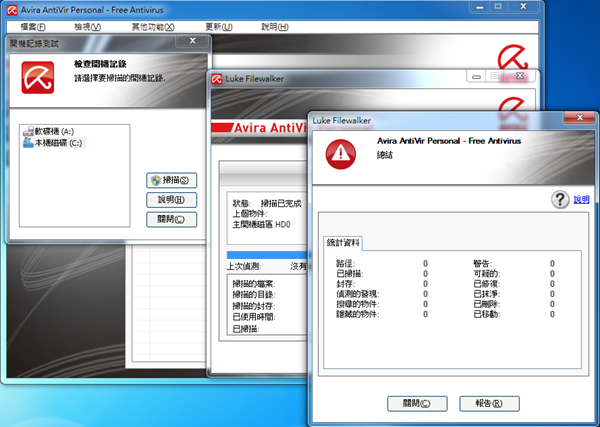600x427 pixels.
Task: Click the 已修復: statistic label
Action: (487, 284)
